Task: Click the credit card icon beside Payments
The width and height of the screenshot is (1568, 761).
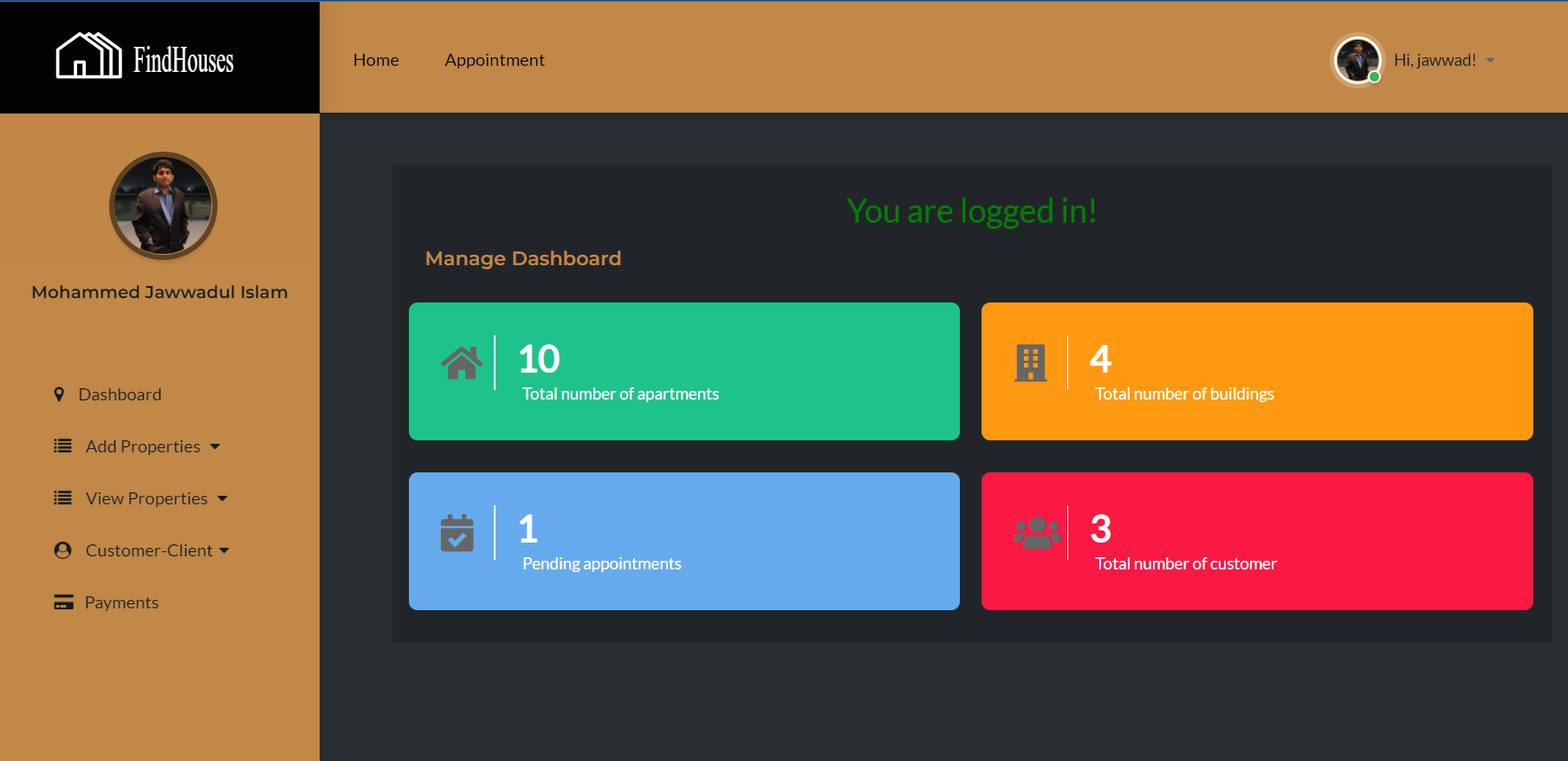Action: point(63,602)
